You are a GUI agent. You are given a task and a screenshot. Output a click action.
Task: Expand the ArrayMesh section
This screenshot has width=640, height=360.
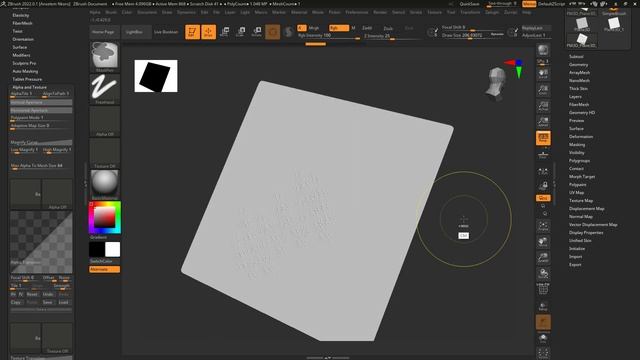coord(579,73)
